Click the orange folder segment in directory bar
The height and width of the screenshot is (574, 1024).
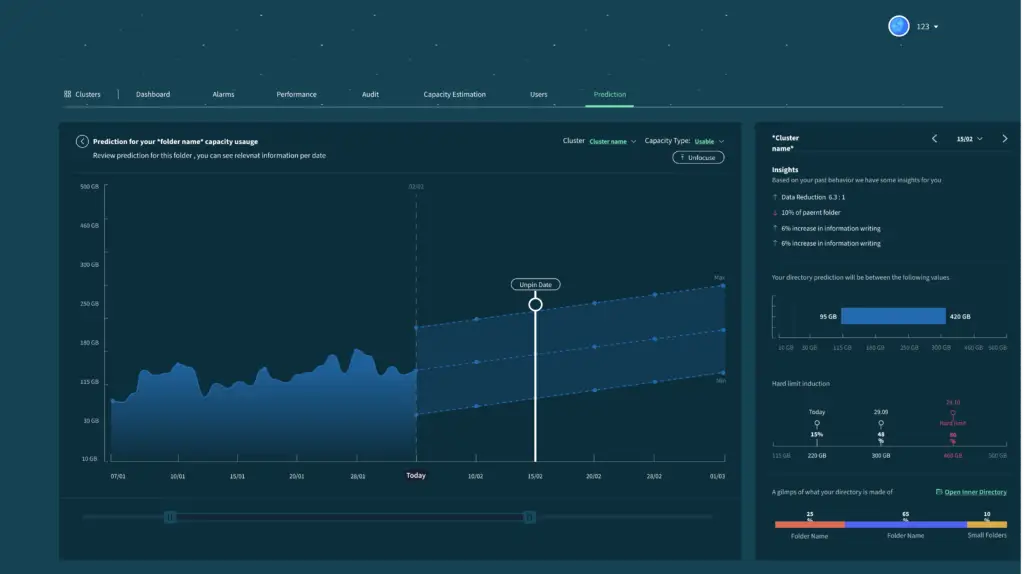(809, 524)
